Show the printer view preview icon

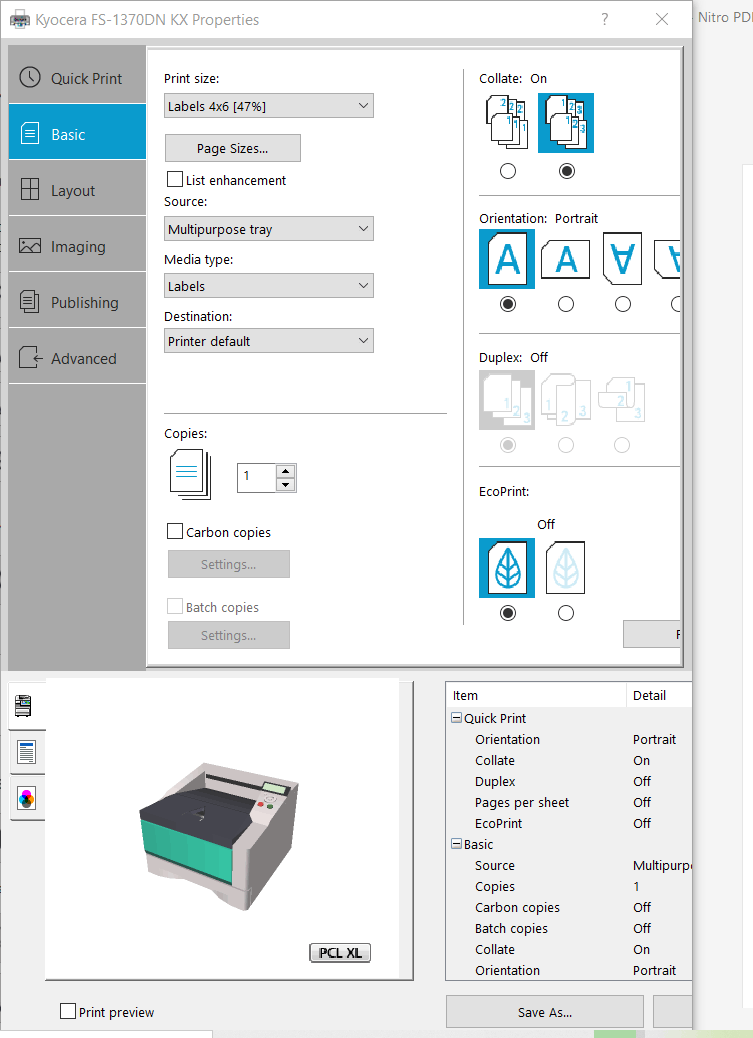point(25,706)
